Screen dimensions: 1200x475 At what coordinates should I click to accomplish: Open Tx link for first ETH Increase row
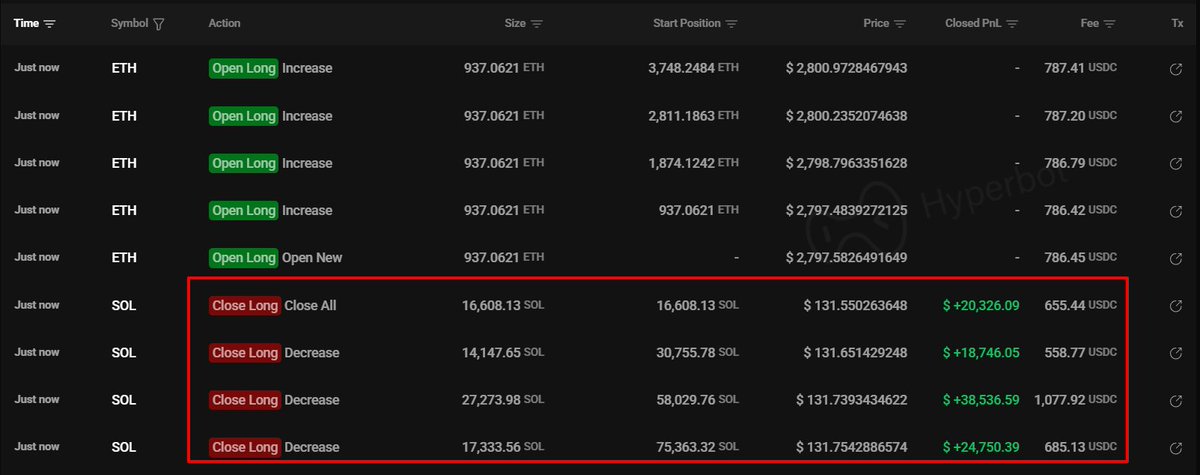(1176, 69)
